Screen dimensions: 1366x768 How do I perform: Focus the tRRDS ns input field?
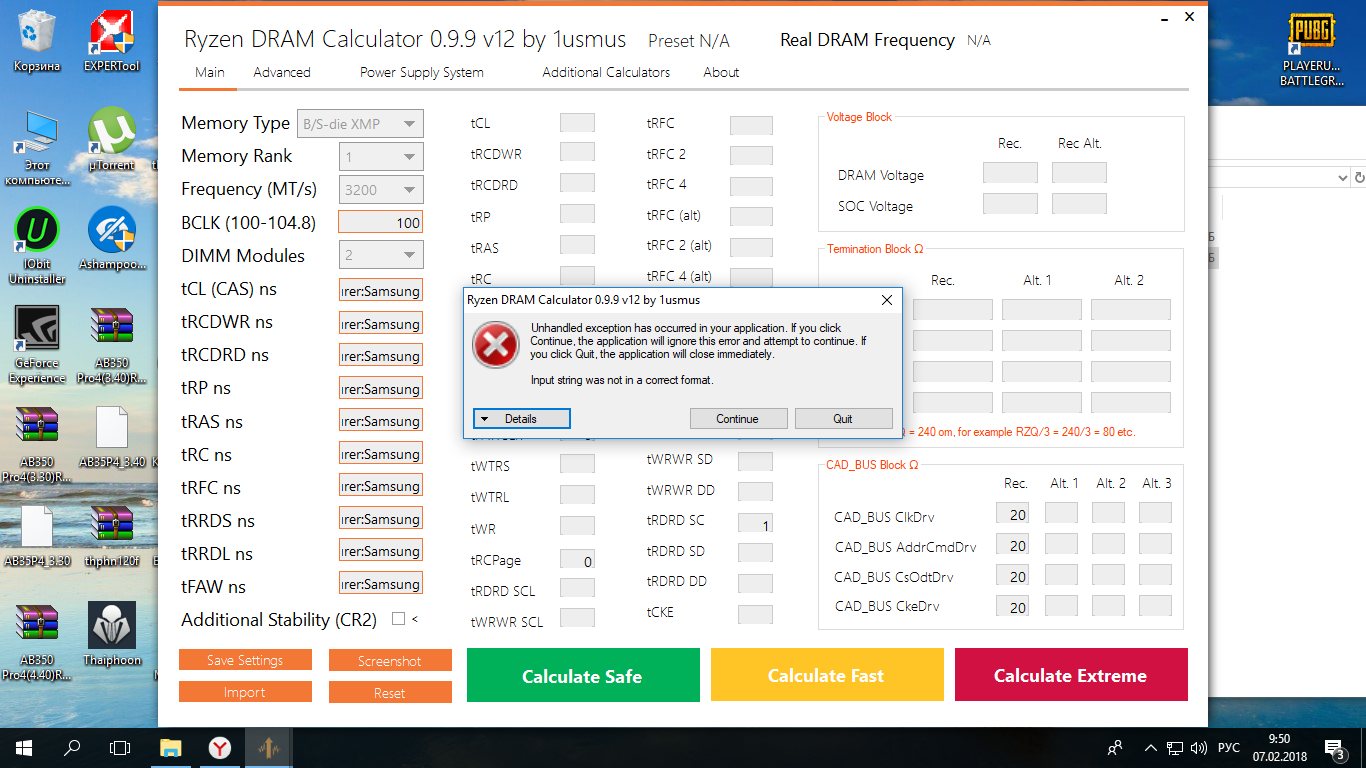click(x=381, y=518)
